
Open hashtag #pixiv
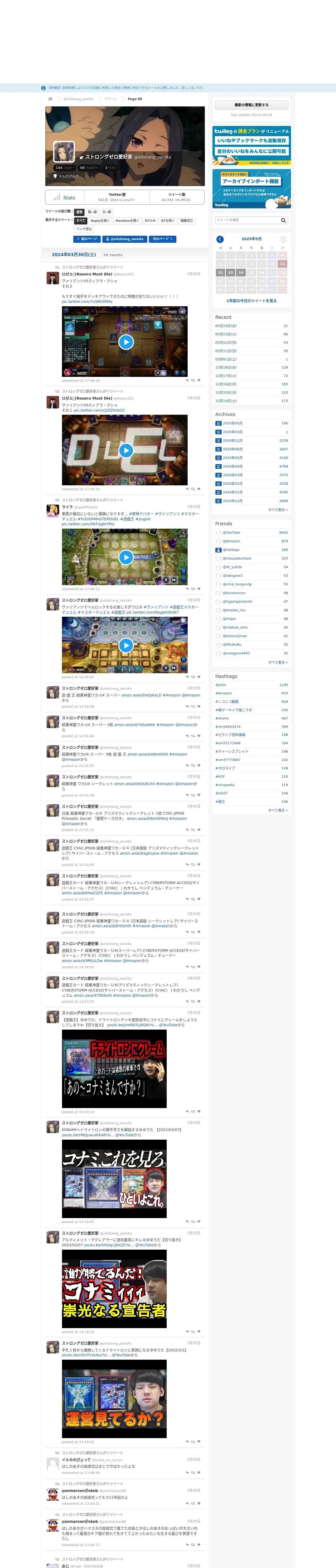tap(221, 685)
